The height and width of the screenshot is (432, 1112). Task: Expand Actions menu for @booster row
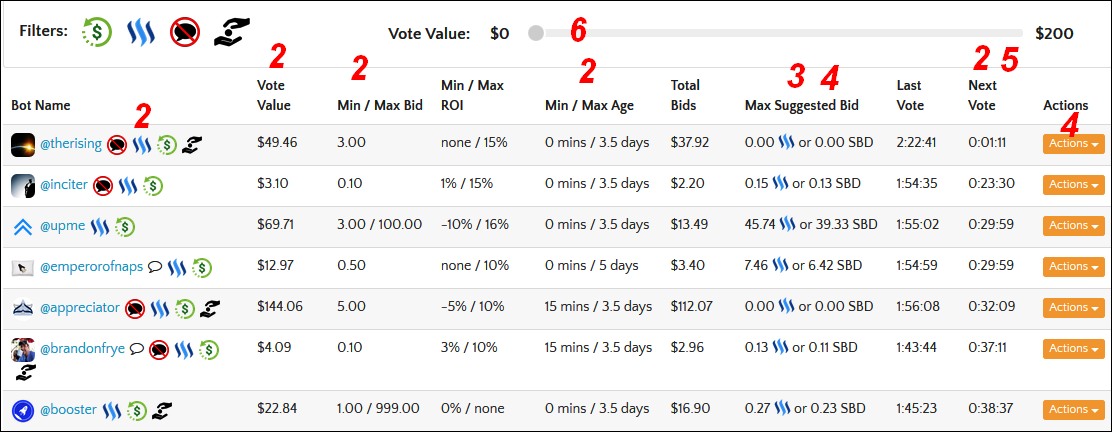click(1073, 409)
